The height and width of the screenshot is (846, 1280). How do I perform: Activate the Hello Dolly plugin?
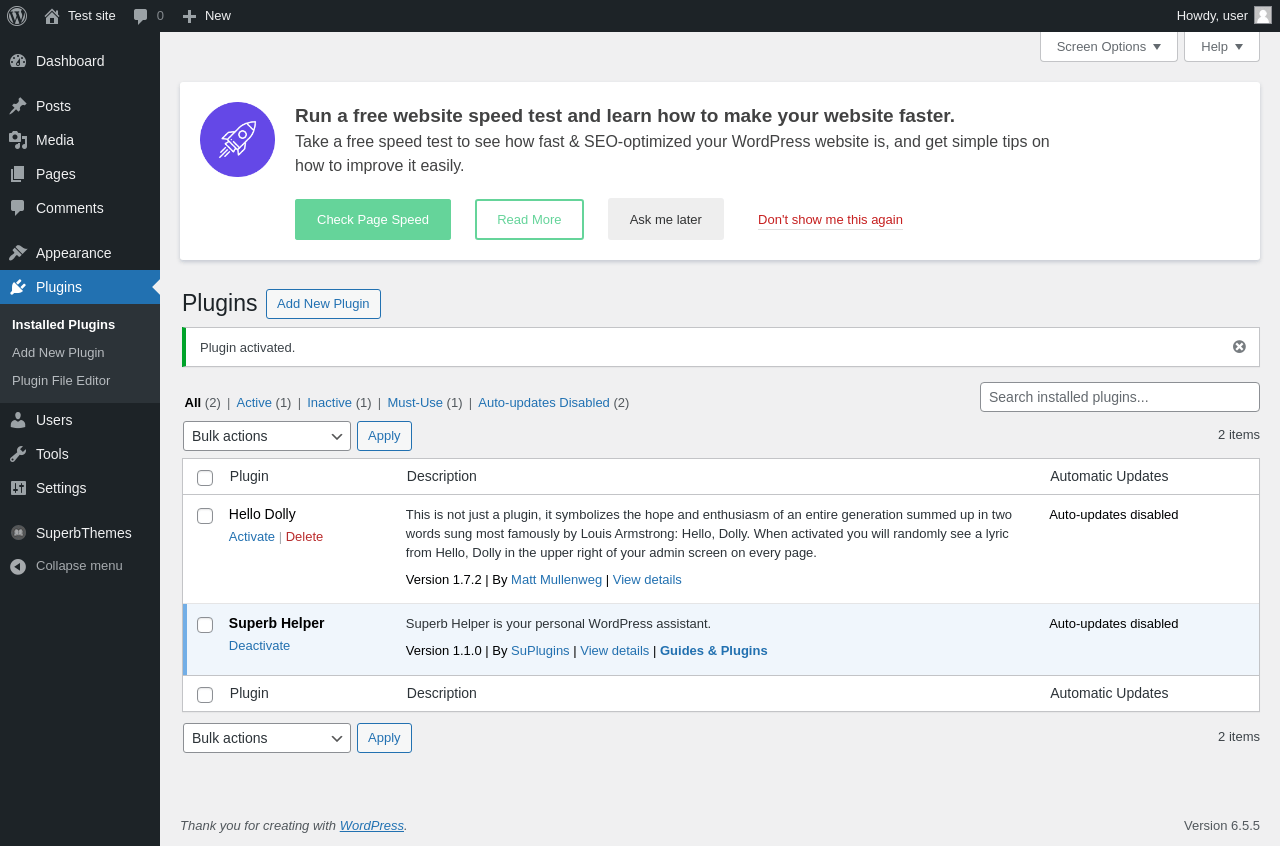(x=252, y=537)
